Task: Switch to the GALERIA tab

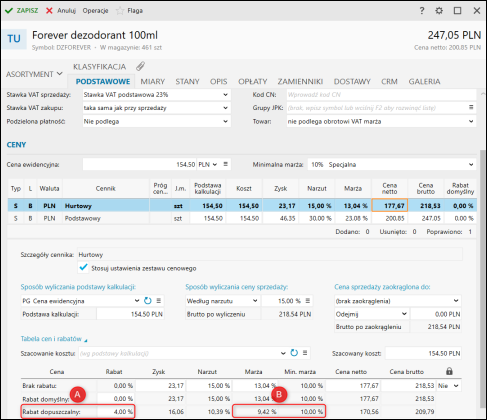Action: (x=424, y=81)
